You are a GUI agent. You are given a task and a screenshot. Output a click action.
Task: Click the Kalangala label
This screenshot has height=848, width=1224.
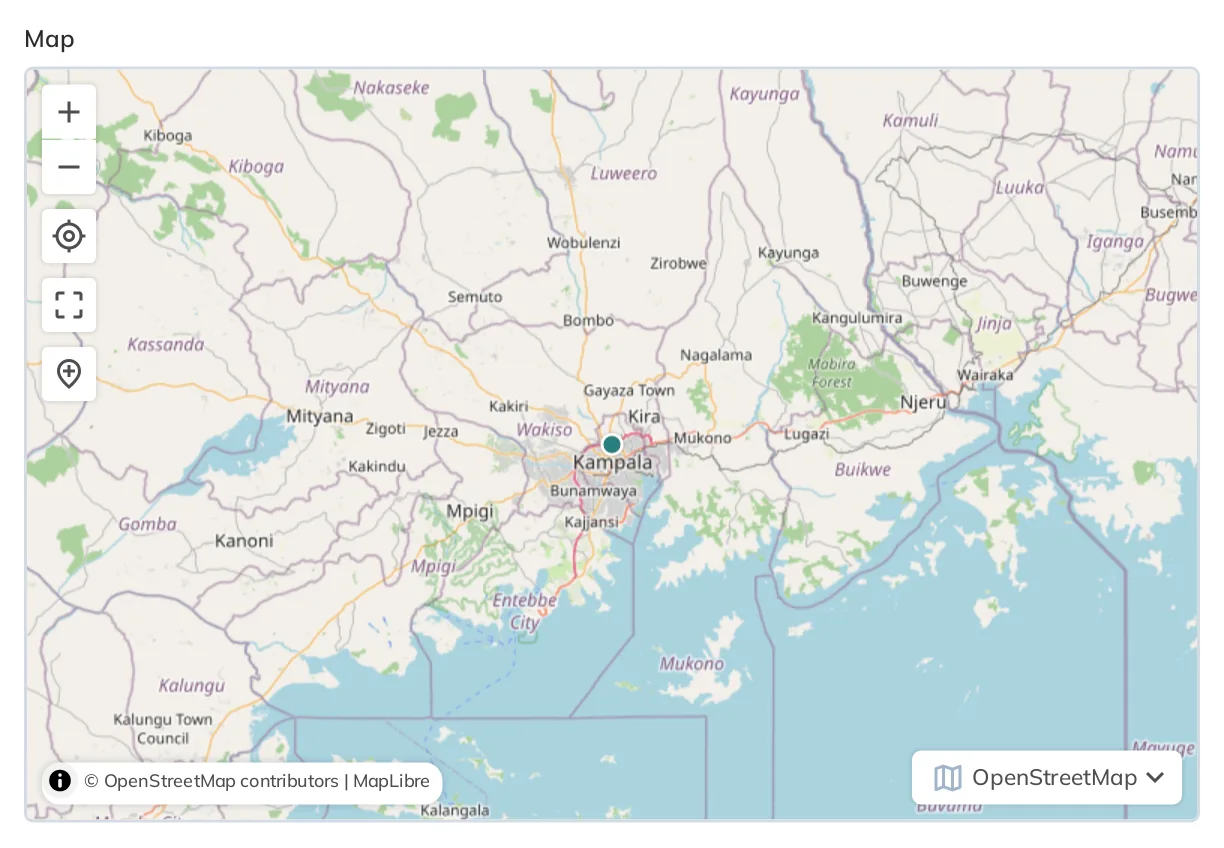pyautogui.click(x=455, y=810)
